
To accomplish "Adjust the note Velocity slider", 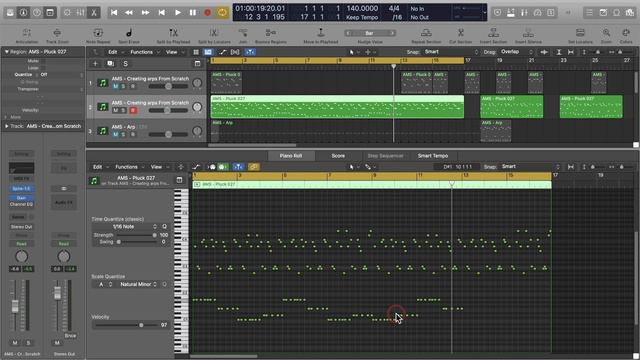I will (x=124, y=325).
